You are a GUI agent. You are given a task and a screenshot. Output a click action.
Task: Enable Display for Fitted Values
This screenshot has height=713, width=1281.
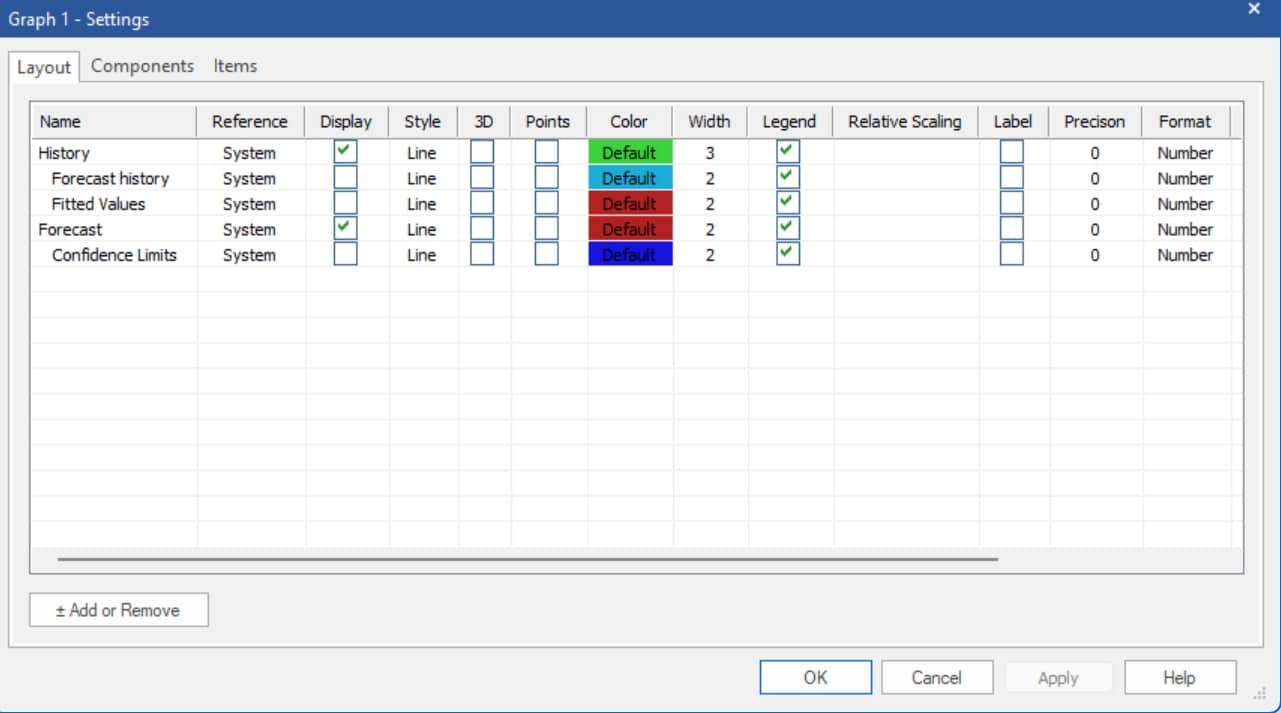click(x=345, y=203)
